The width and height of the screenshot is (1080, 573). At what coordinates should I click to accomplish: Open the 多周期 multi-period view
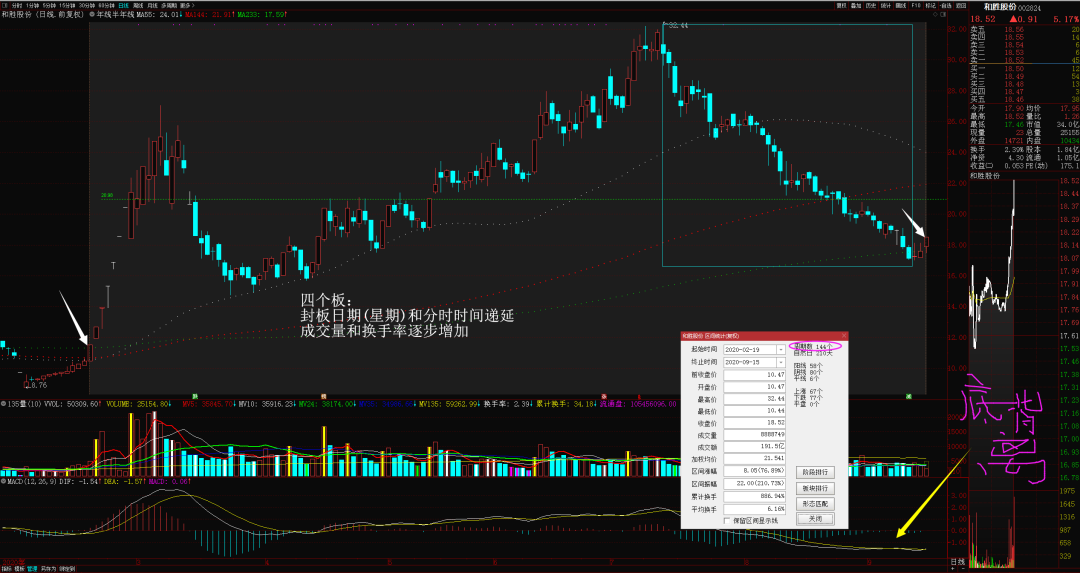pos(169,6)
